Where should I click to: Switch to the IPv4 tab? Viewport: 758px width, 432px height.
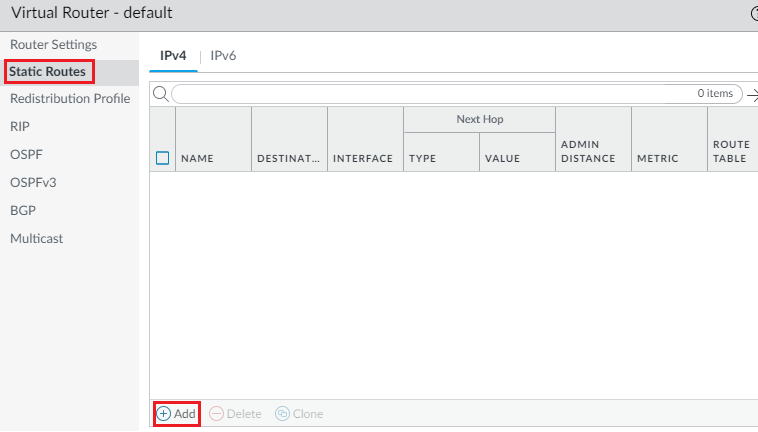[173, 56]
